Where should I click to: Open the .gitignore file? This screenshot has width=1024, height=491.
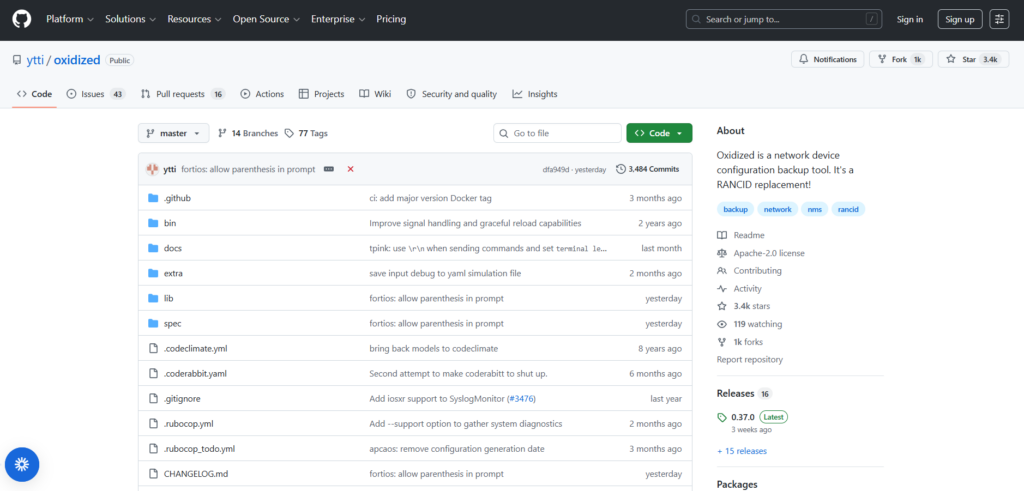(181, 398)
